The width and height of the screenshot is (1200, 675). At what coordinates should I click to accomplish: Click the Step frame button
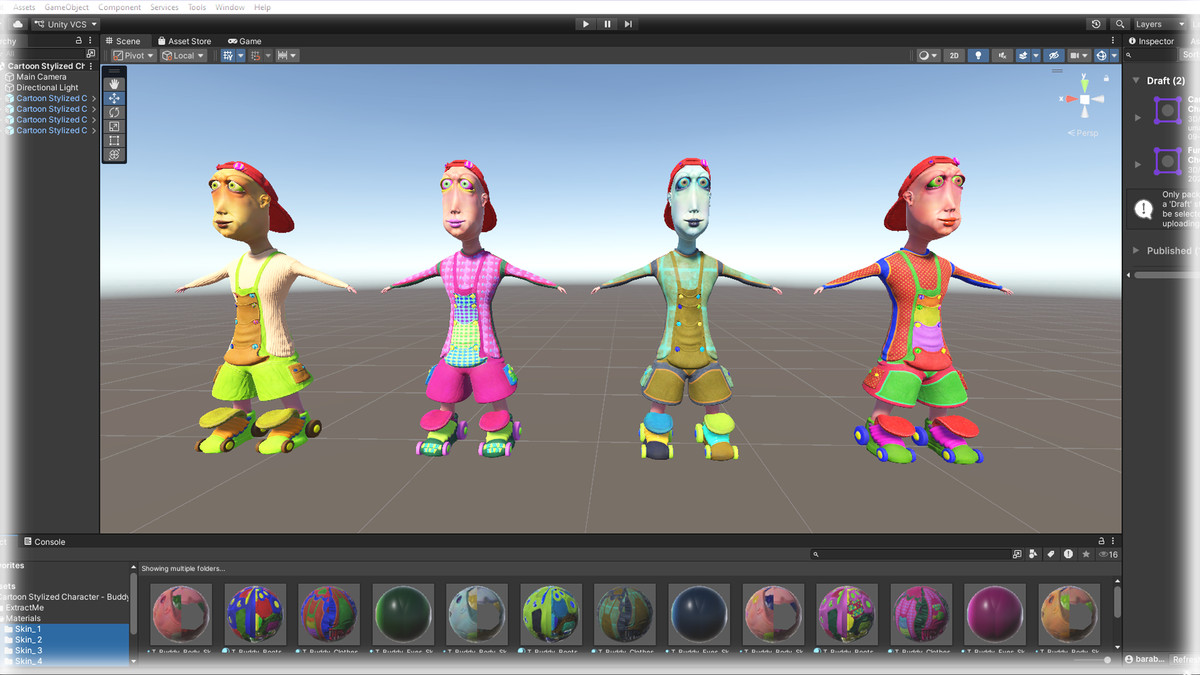[628, 24]
